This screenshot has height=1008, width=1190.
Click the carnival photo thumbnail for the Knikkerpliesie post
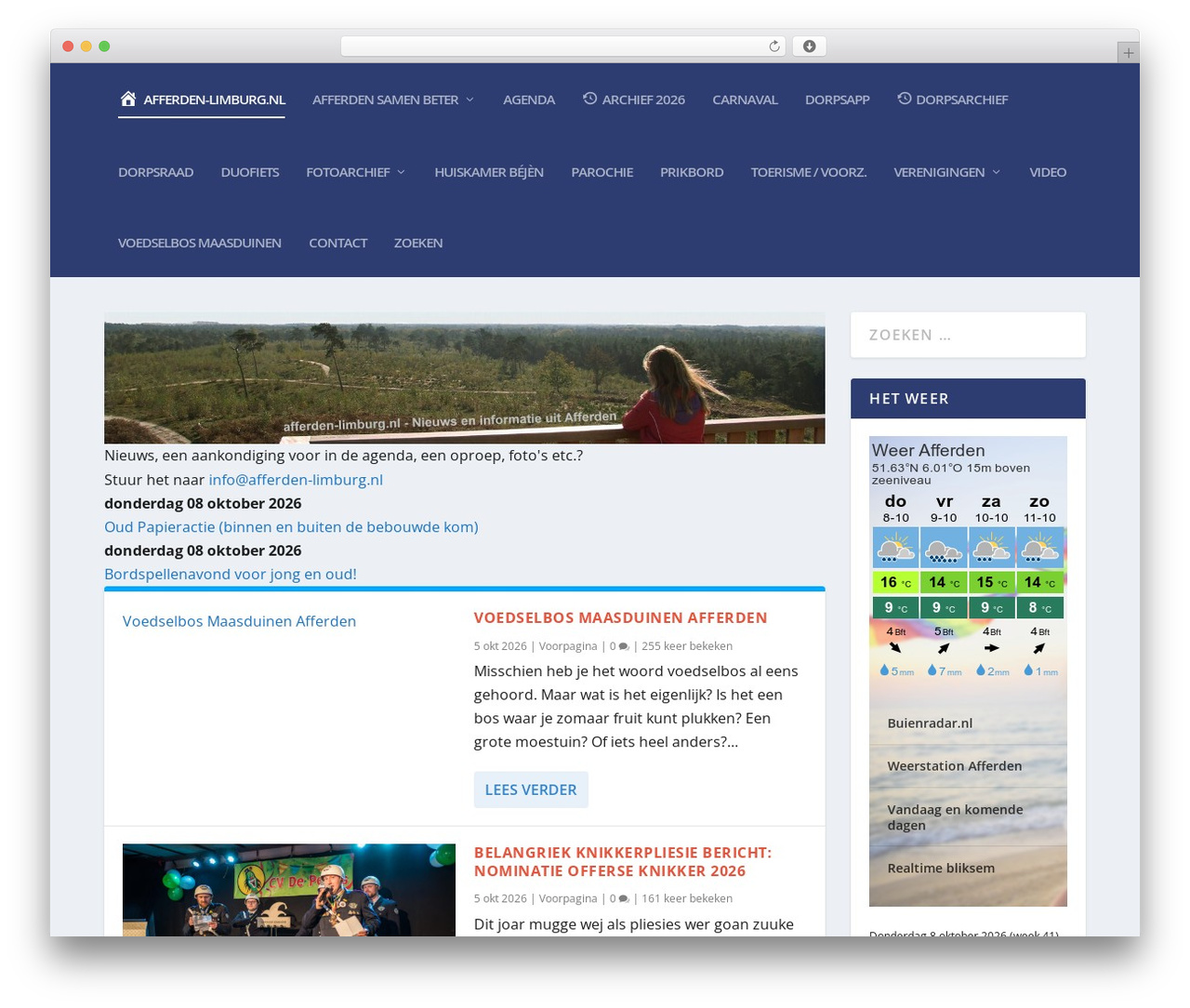(x=289, y=890)
